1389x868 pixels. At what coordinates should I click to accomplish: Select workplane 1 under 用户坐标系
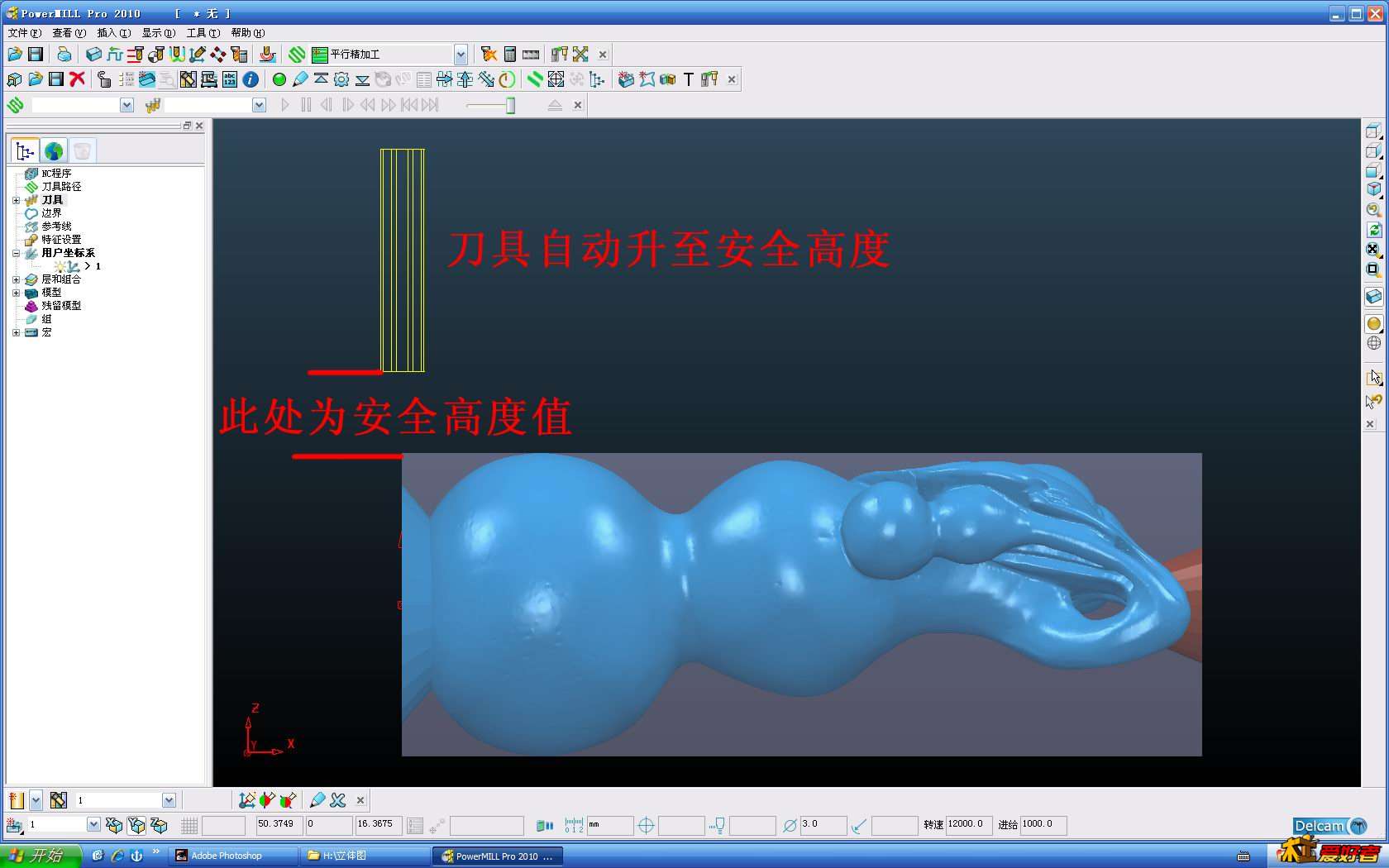tap(98, 266)
